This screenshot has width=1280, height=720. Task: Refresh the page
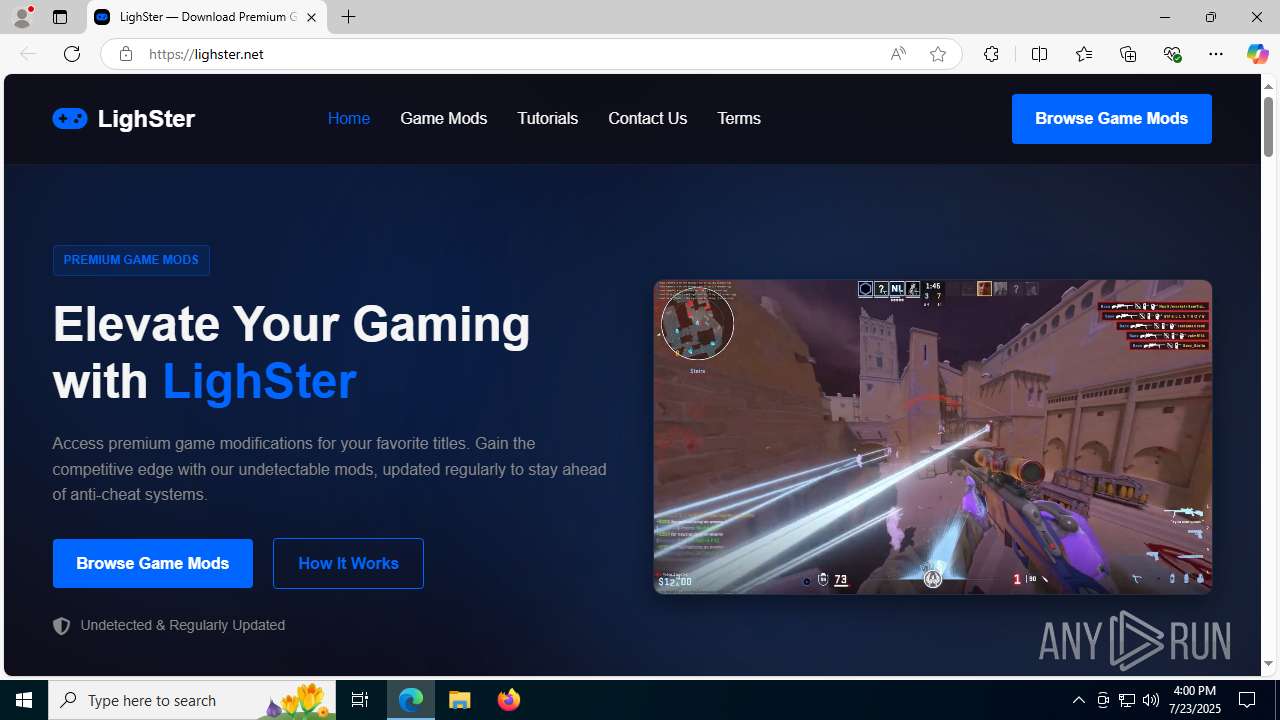(x=72, y=54)
